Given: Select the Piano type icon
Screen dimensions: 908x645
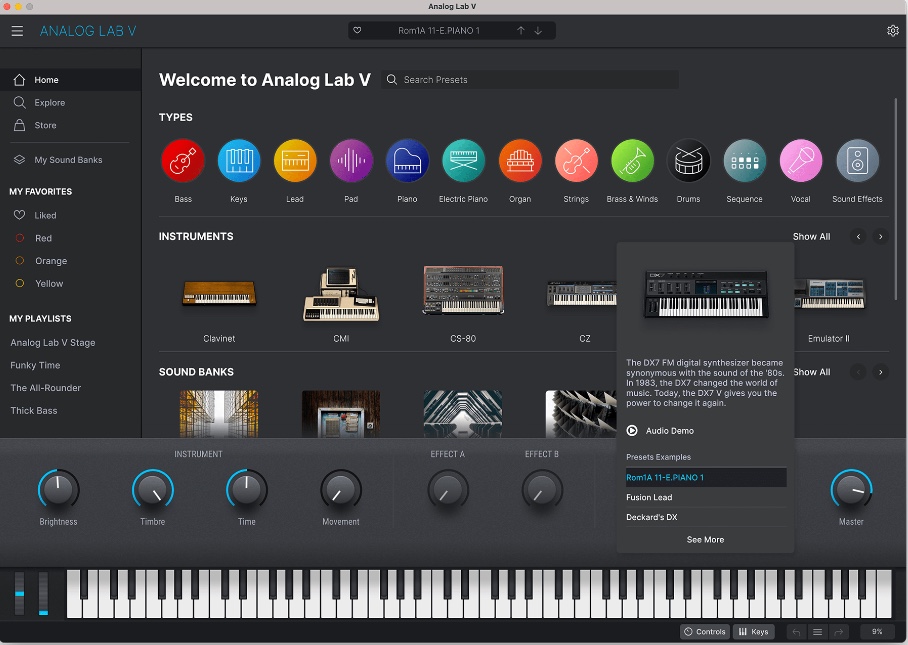Looking at the screenshot, I should [407, 160].
